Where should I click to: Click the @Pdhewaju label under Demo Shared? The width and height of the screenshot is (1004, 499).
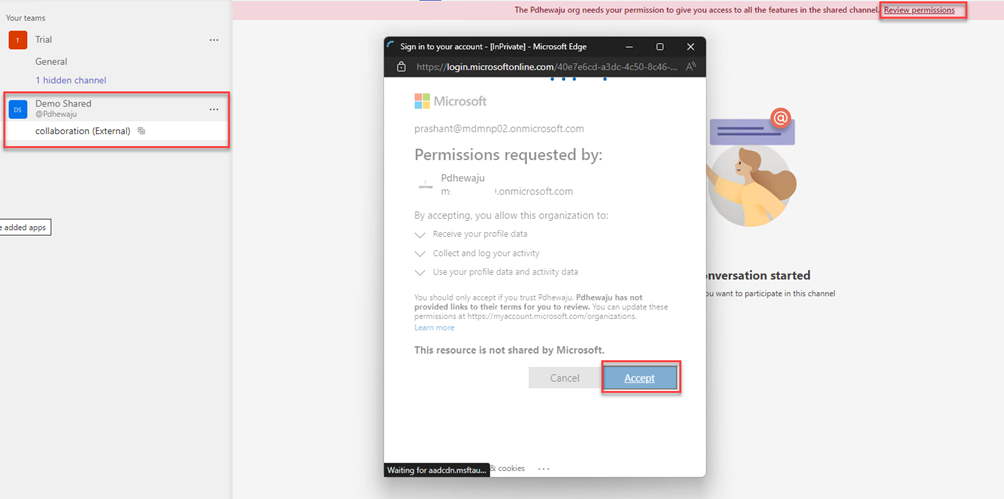pos(56,115)
